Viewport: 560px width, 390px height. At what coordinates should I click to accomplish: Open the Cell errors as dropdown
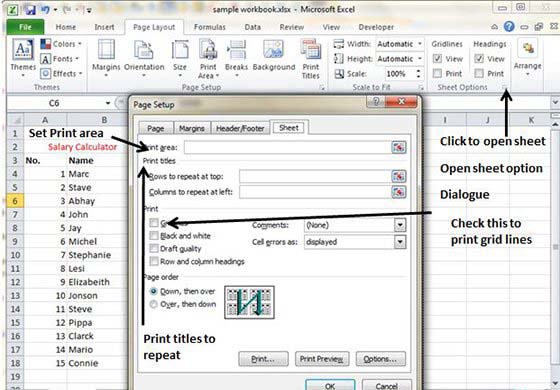[400, 242]
